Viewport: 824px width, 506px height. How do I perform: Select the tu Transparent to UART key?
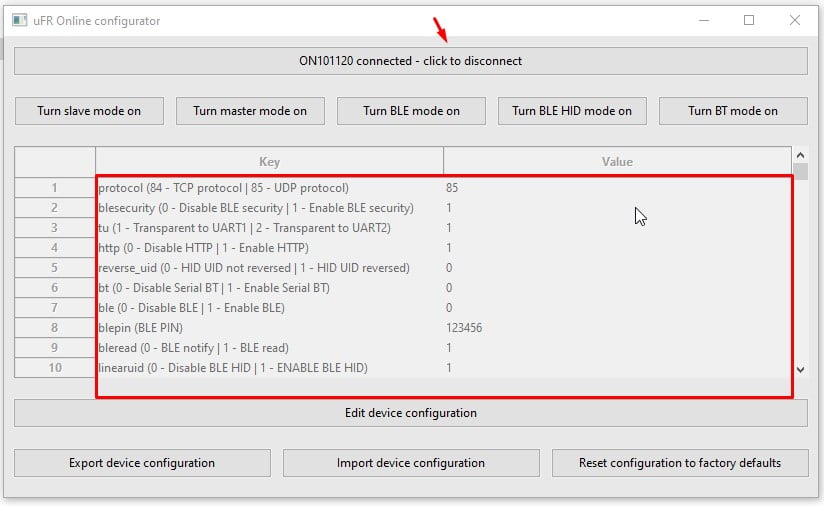270,228
